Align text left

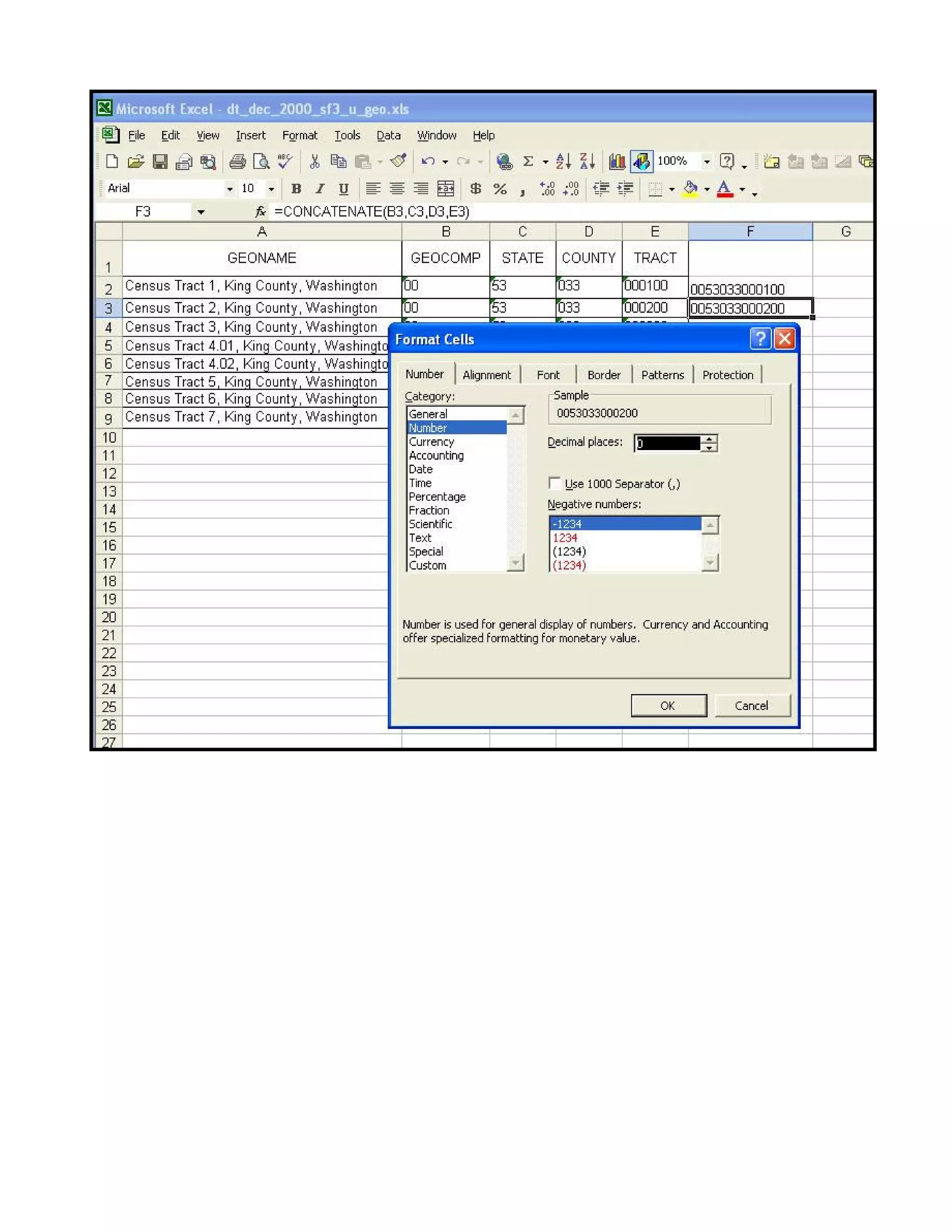click(373, 189)
